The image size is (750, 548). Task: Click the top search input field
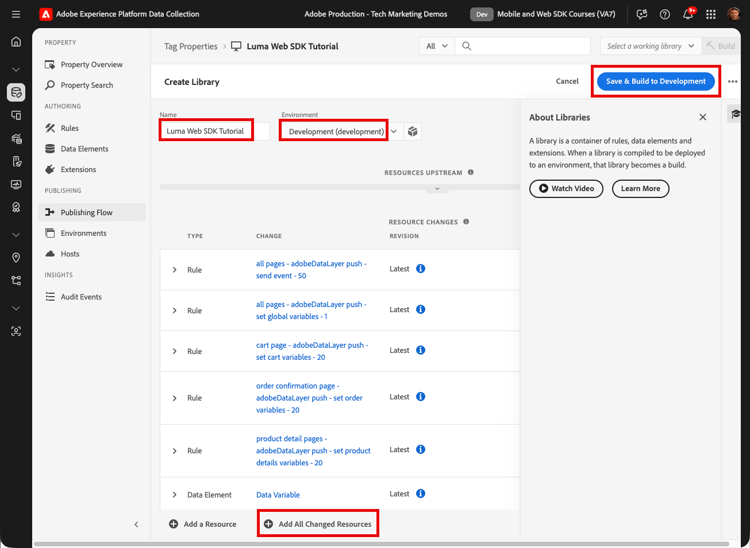[x=523, y=46]
